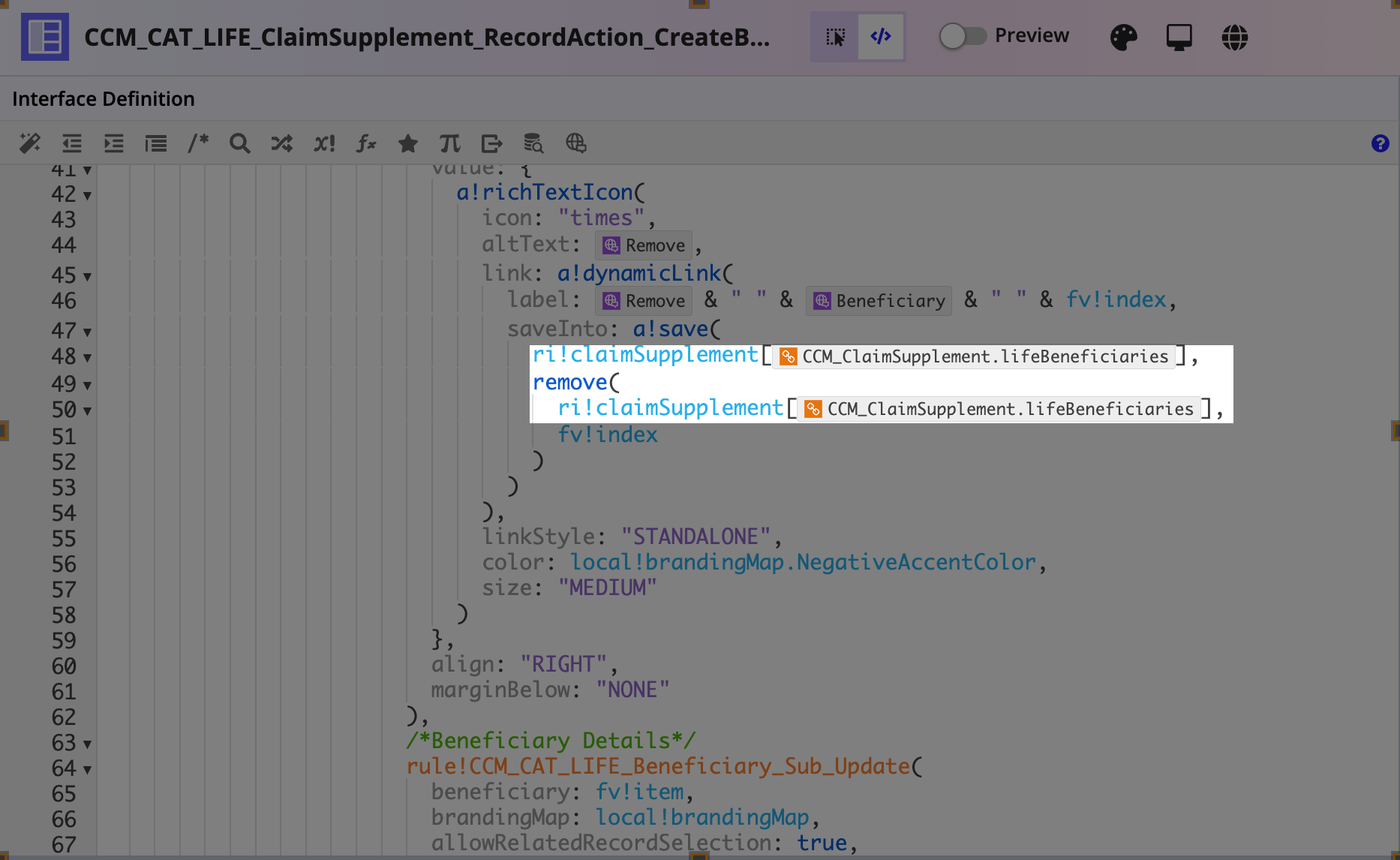Collapse code fold at line 49
Viewport: 1400px width, 860px height.
(x=88, y=386)
